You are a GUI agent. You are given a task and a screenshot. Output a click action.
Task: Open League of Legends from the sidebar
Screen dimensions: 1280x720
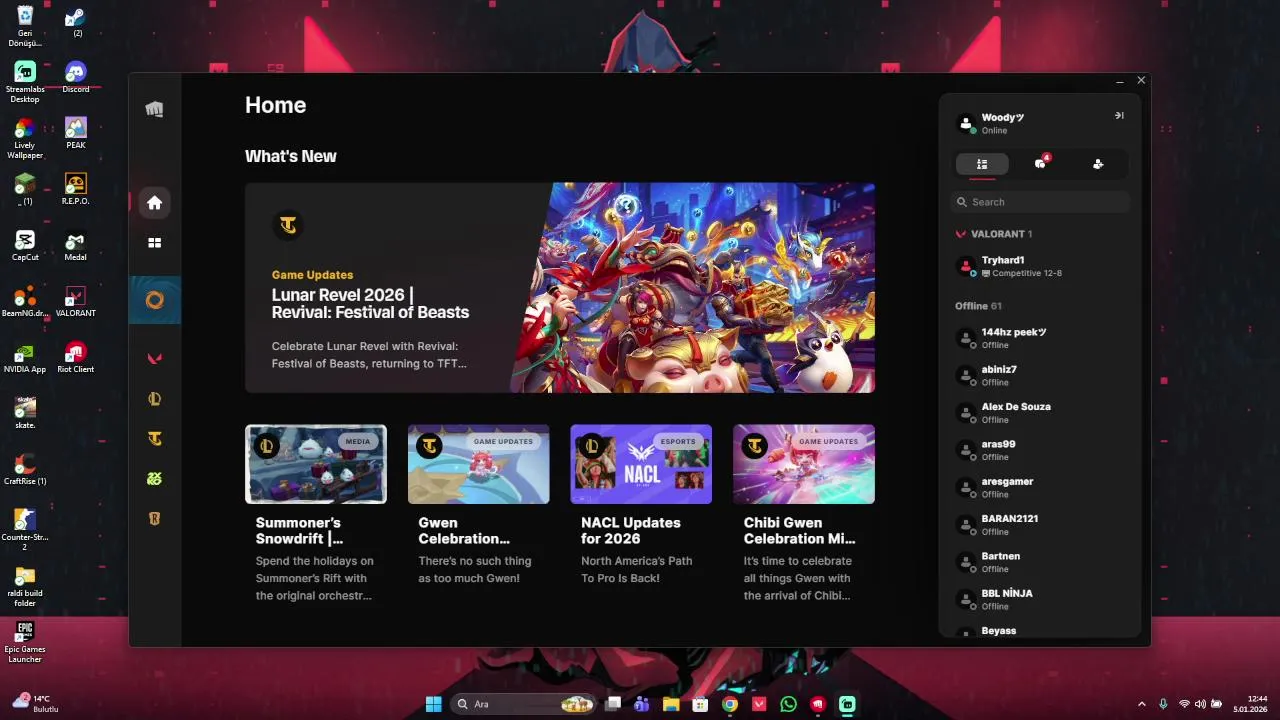coord(154,399)
